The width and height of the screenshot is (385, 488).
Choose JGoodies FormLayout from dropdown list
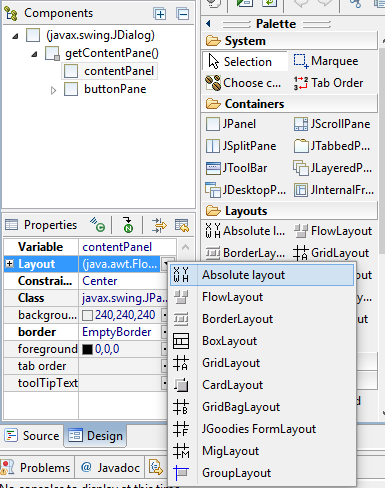pyautogui.click(x=262, y=429)
